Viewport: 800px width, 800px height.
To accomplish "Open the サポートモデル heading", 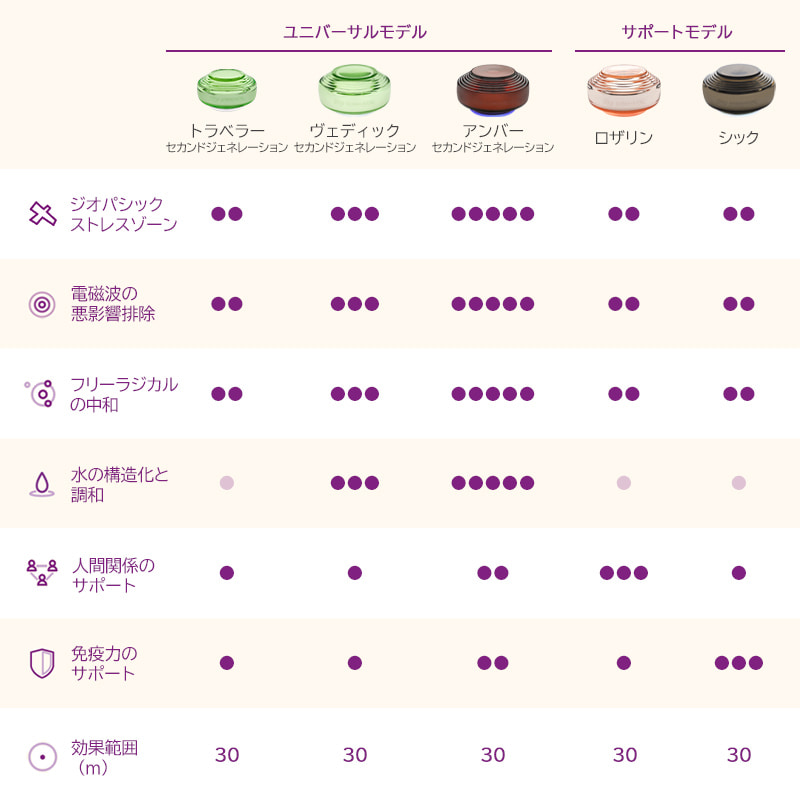I will click(677, 32).
